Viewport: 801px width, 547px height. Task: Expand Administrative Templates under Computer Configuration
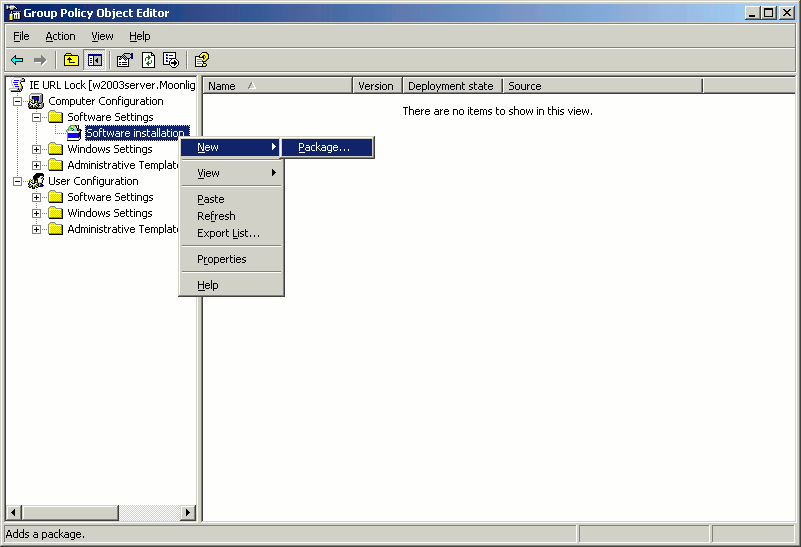pyautogui.click(x=36, y=165)
